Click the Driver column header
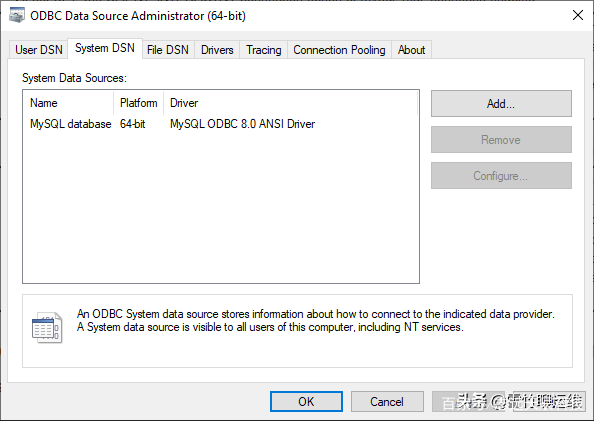This screenshot has width=594, height=421. [291, 103]
